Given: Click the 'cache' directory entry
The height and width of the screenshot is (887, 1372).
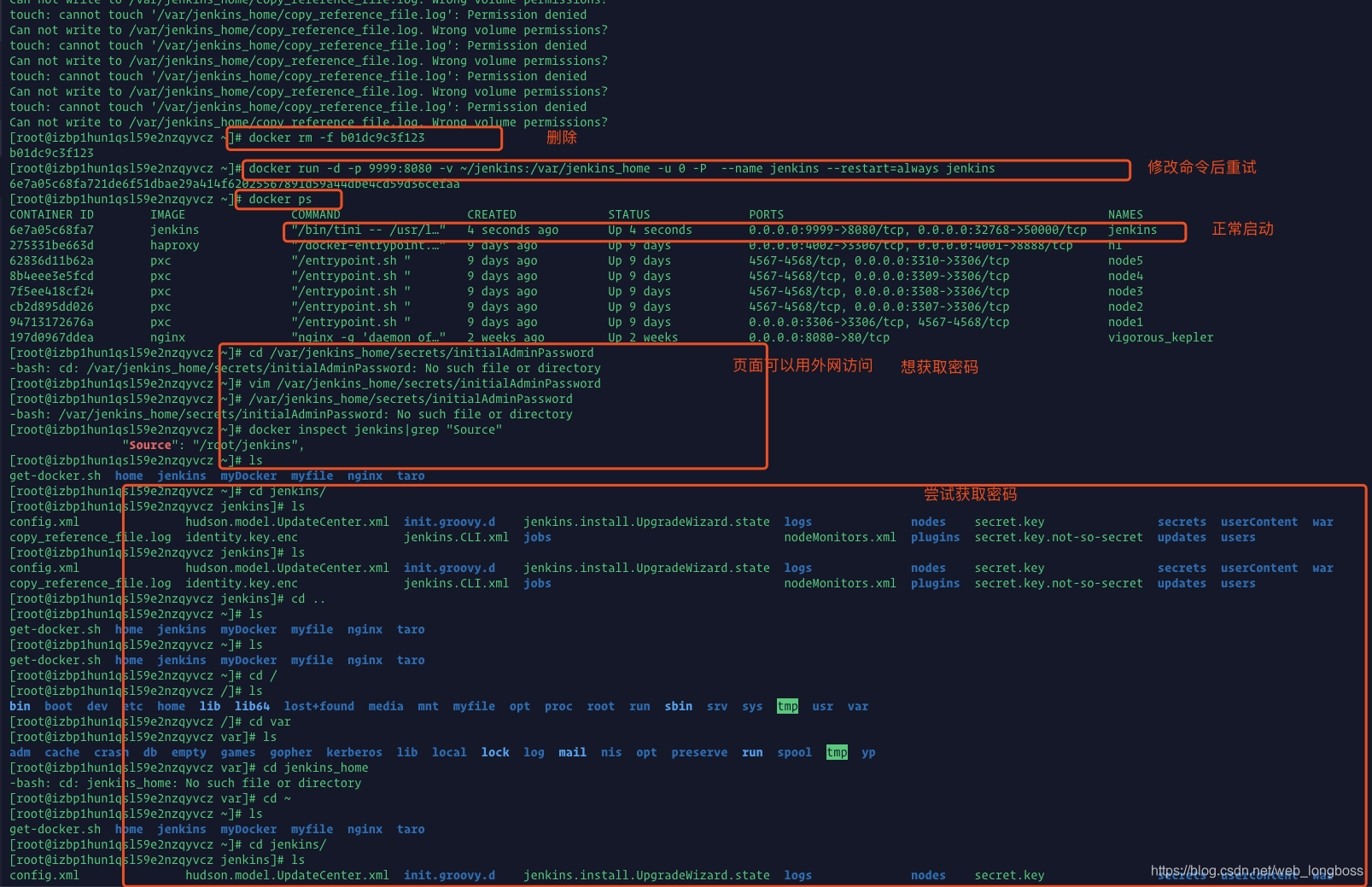Looking at the screenshot, I should (61, 752).
